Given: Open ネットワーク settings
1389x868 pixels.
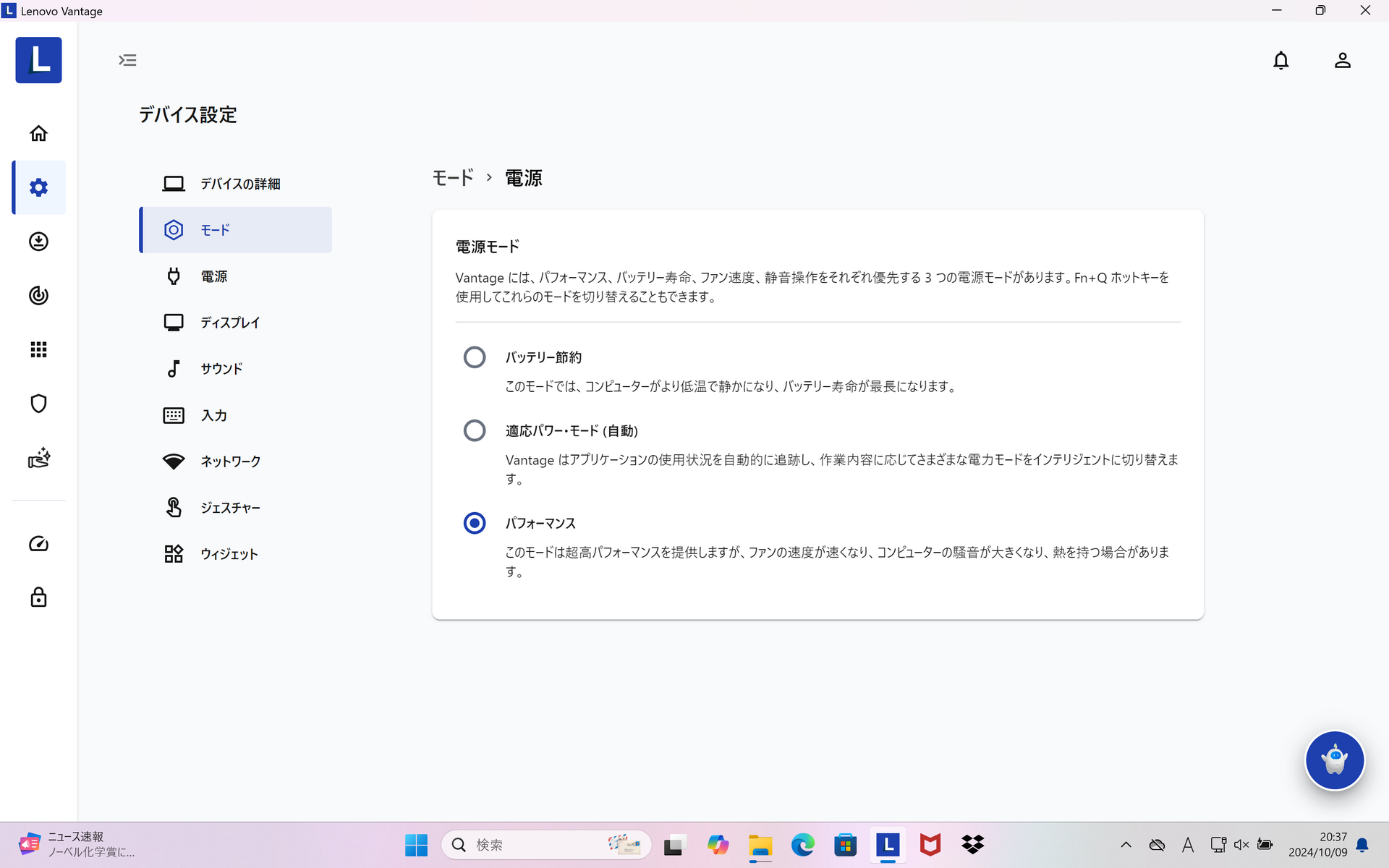Looking at the screenshot, I should [x=235, y=461].
